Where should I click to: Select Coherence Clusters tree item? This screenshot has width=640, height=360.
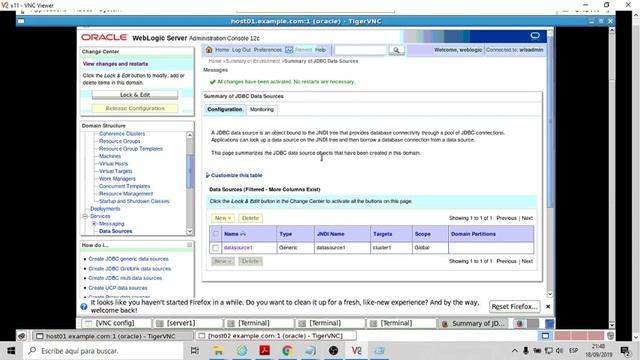pos(122,134)
